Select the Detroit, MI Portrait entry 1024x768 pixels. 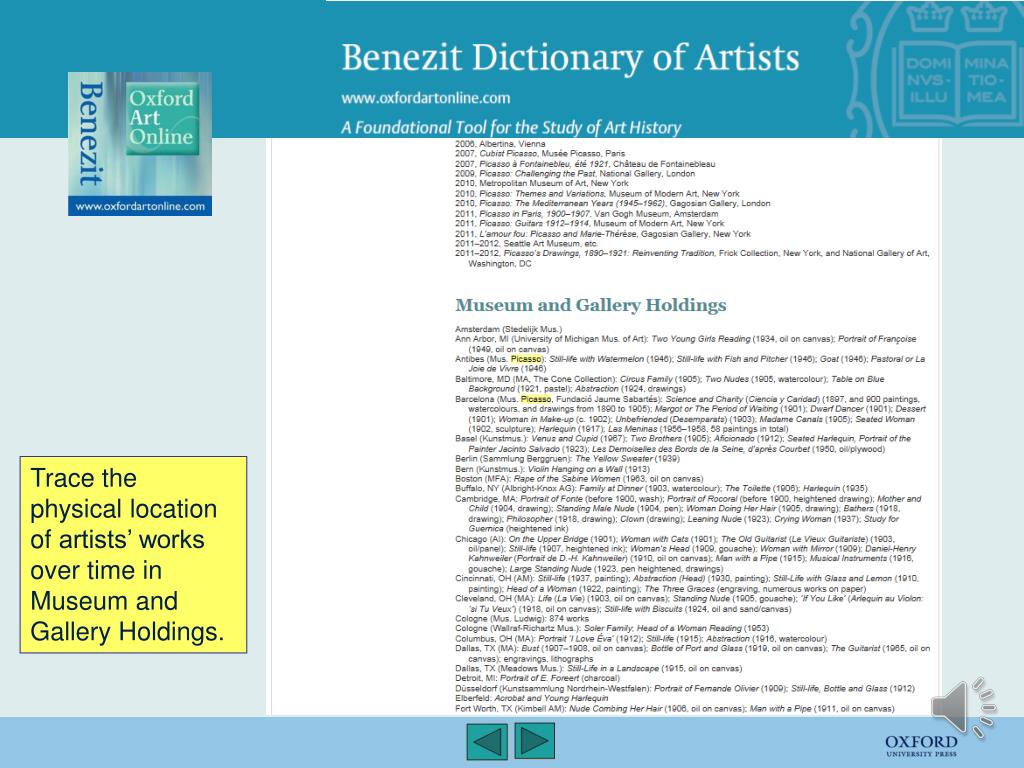point(537,679)
